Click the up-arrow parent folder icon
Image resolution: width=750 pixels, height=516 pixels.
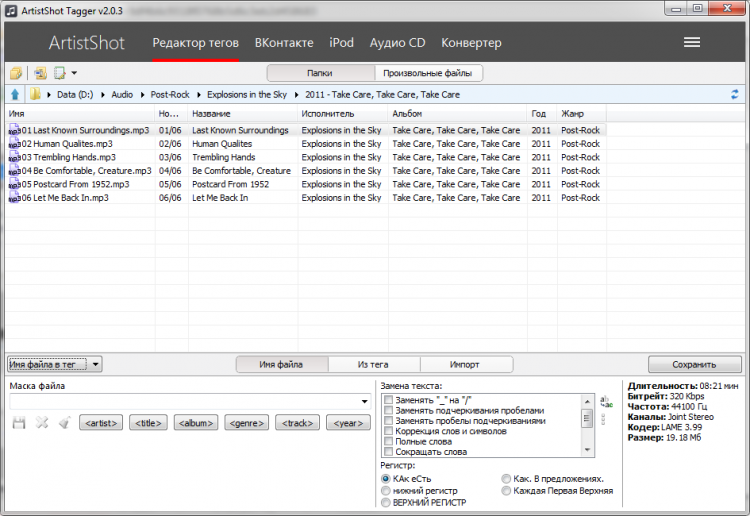pyautogui.click(x=15, y=95)
